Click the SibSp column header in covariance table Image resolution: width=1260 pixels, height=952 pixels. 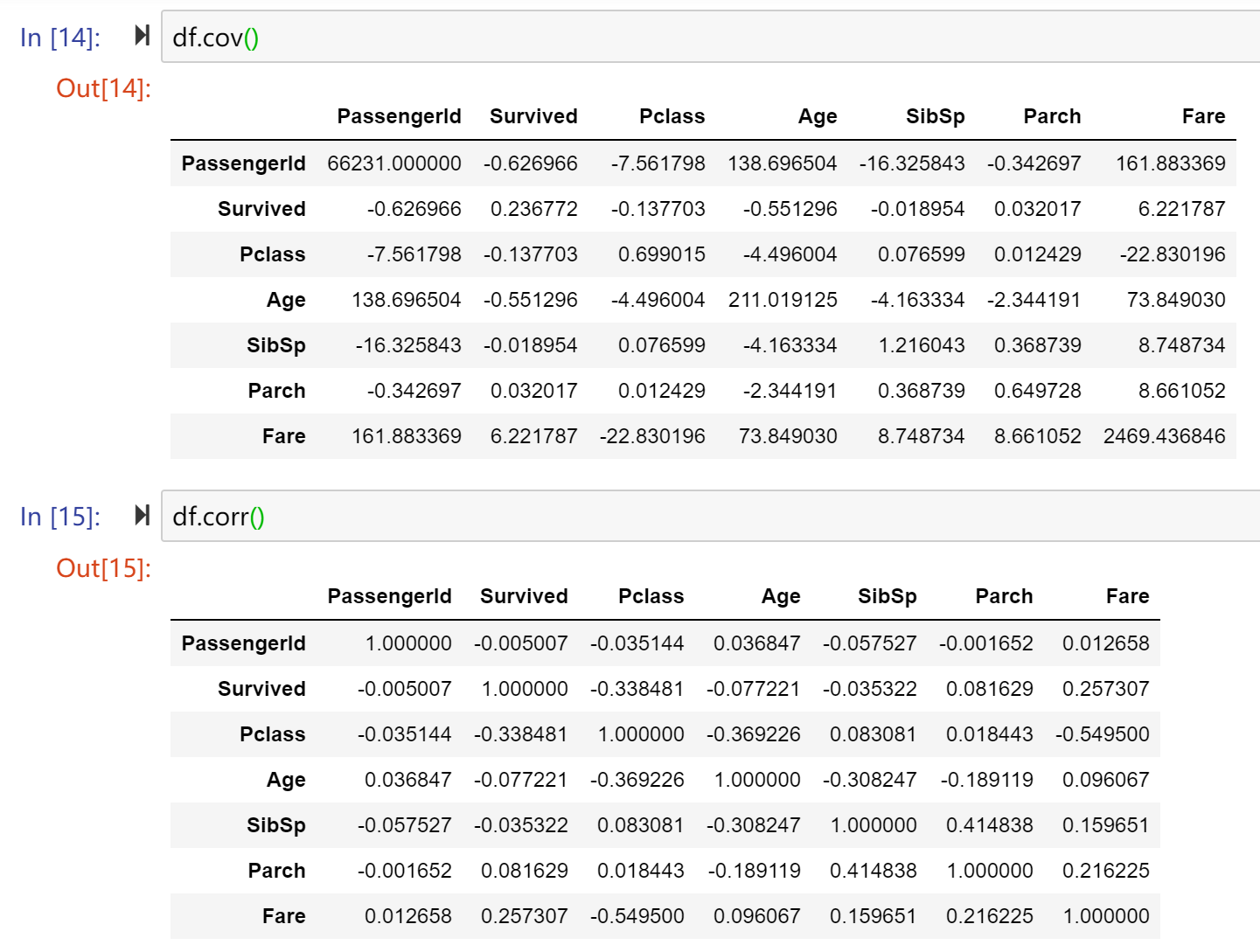pyautogui.click(x=935, y=116)
